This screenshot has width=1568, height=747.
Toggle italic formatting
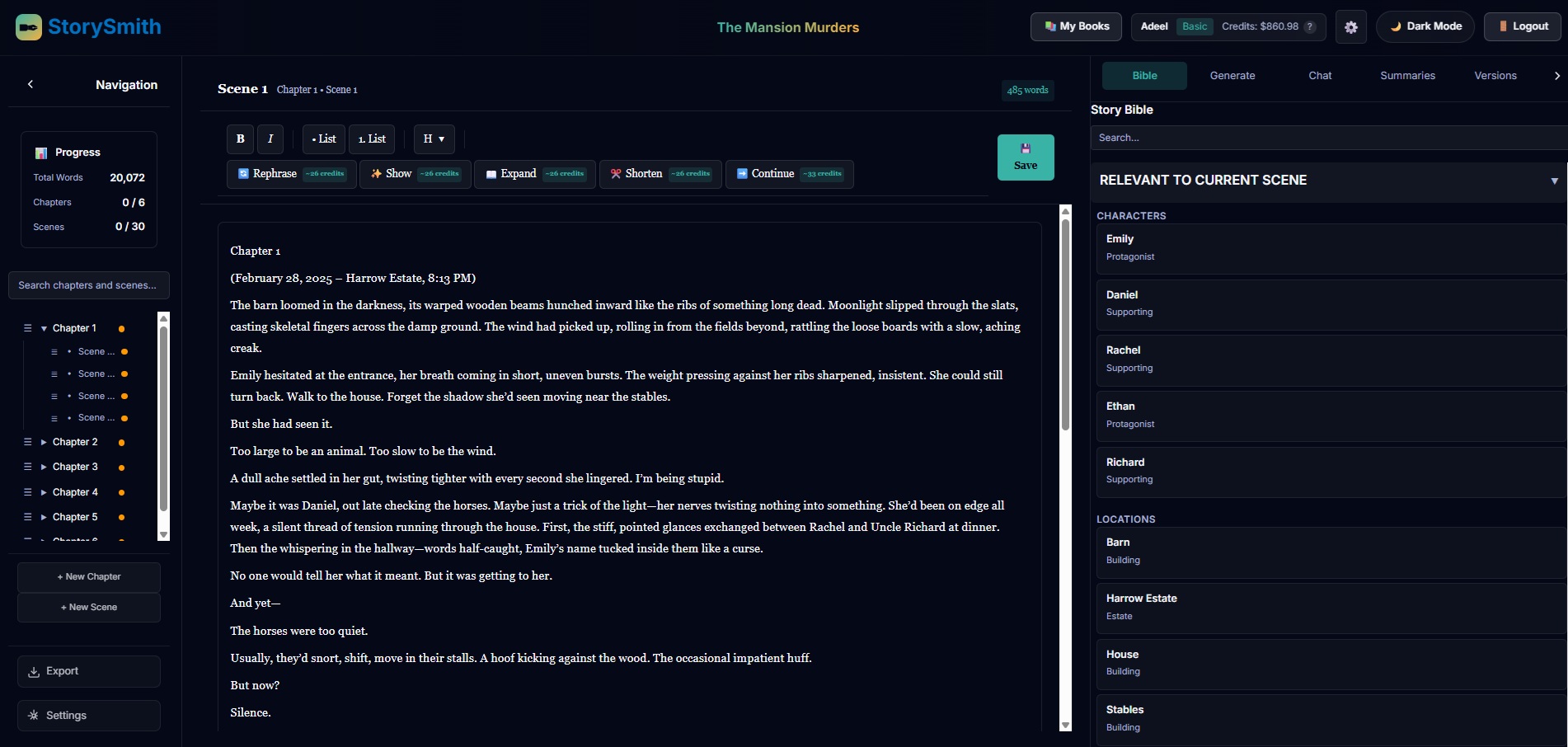pos(270,139)
